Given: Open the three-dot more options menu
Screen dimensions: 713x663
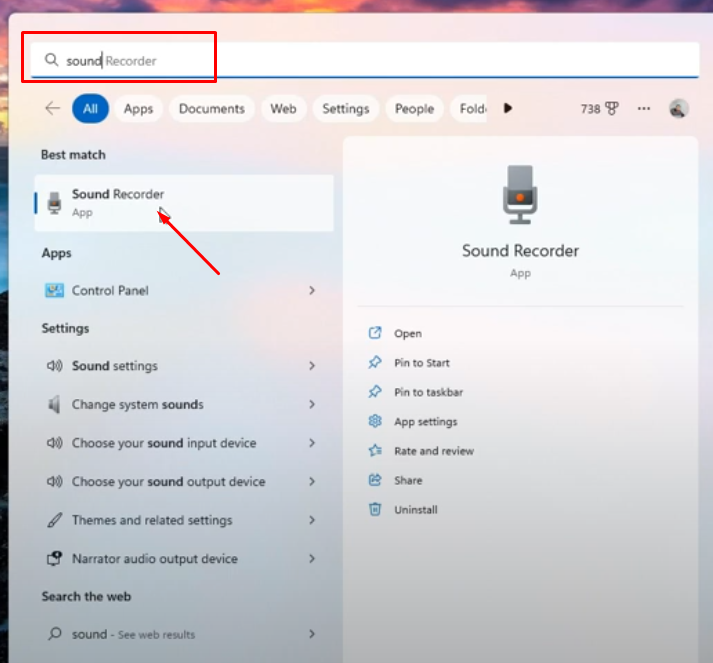Looking at the screenshot, I should pos(643,108).
